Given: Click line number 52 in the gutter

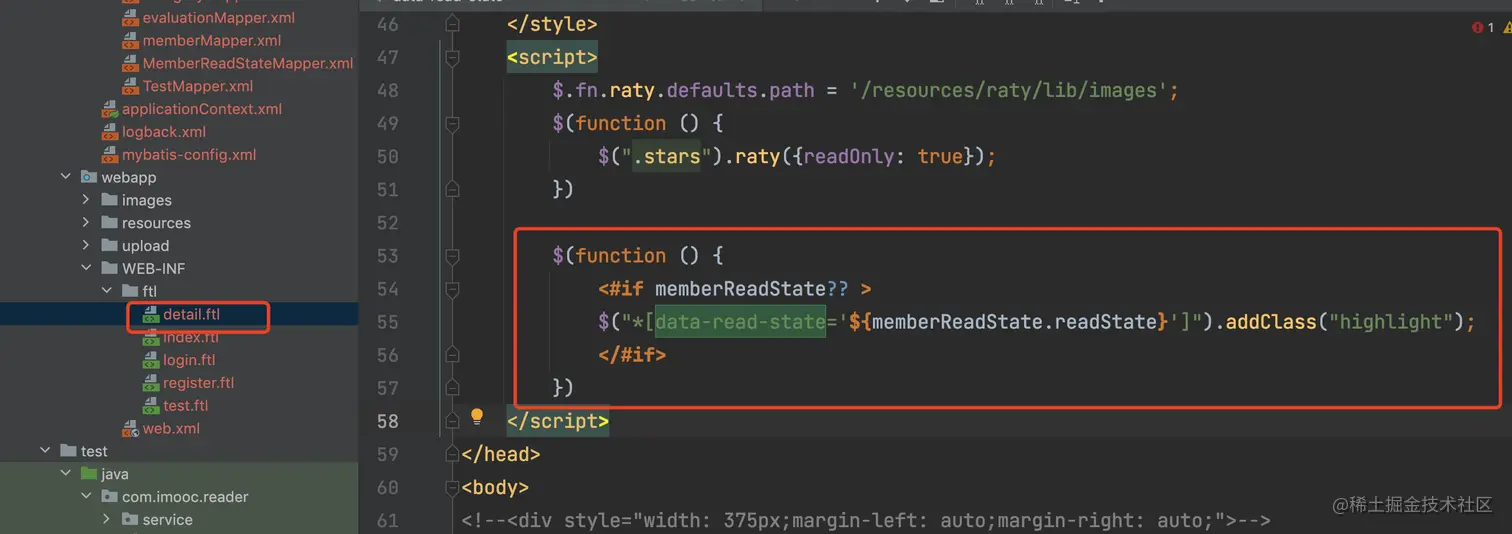Looking at the screenshot, I should [x=387, y=223].
